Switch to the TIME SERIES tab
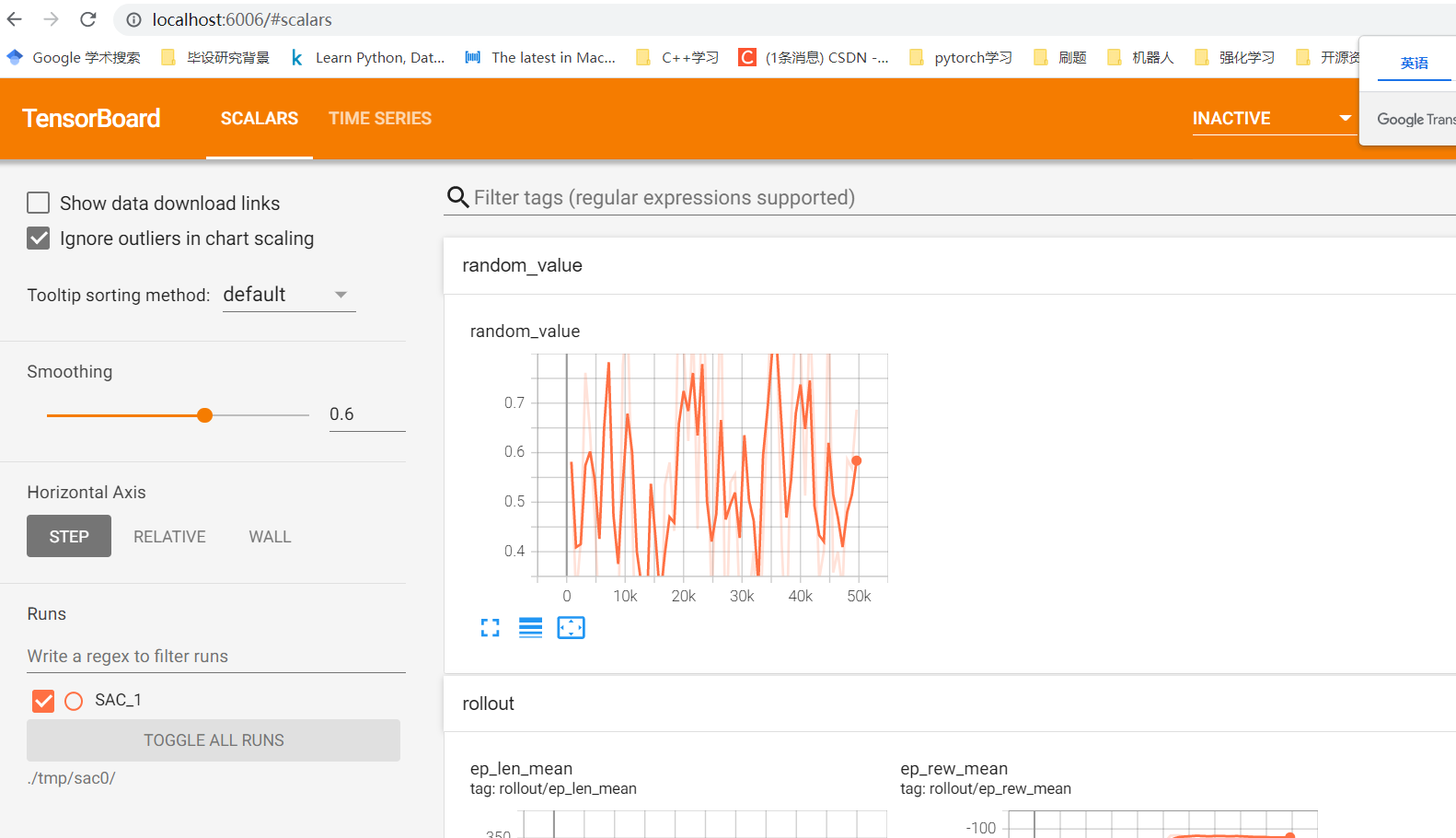Image resolution: width=1456 pixels, height=838 pixels. [x=380, y=119]
